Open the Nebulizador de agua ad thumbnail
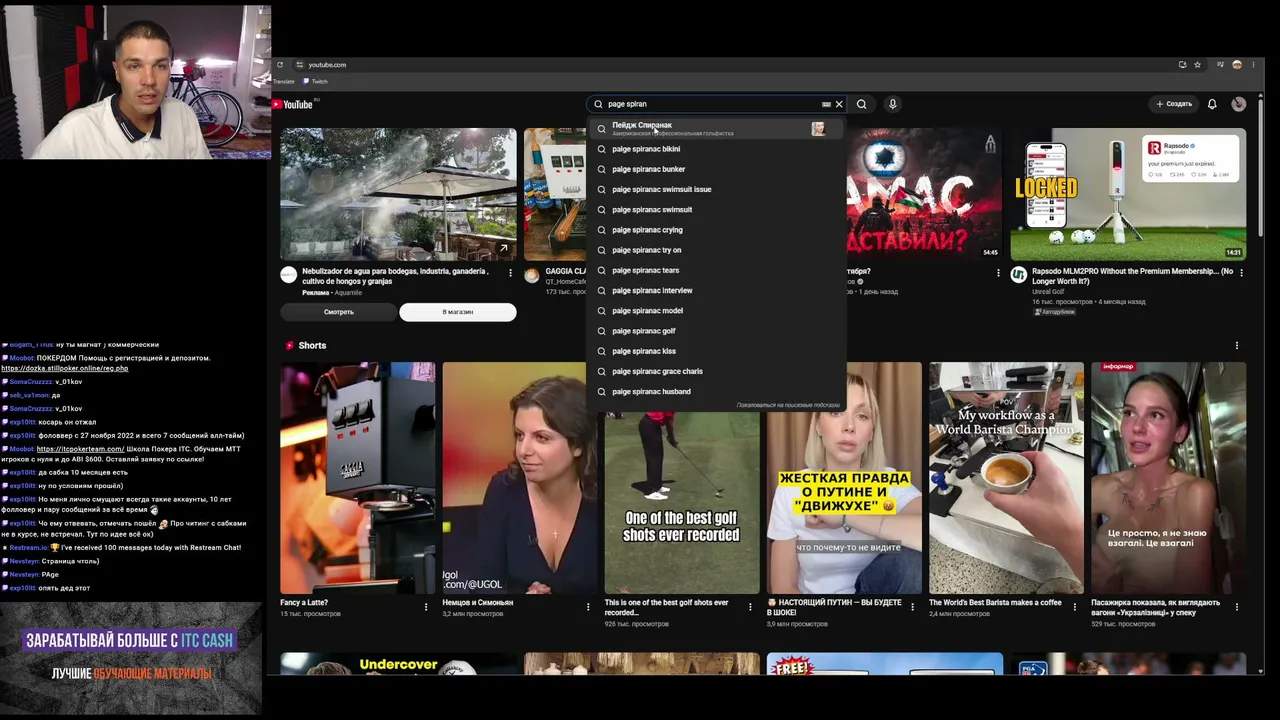 (x=398, y=194)
